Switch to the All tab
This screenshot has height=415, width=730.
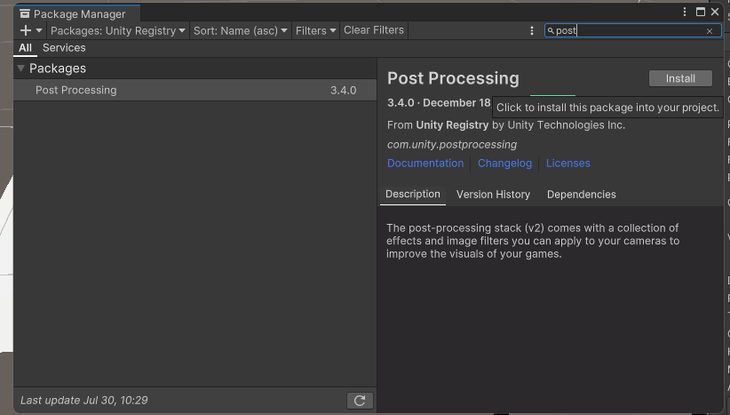pyautogui.click(x=25, y=48)
